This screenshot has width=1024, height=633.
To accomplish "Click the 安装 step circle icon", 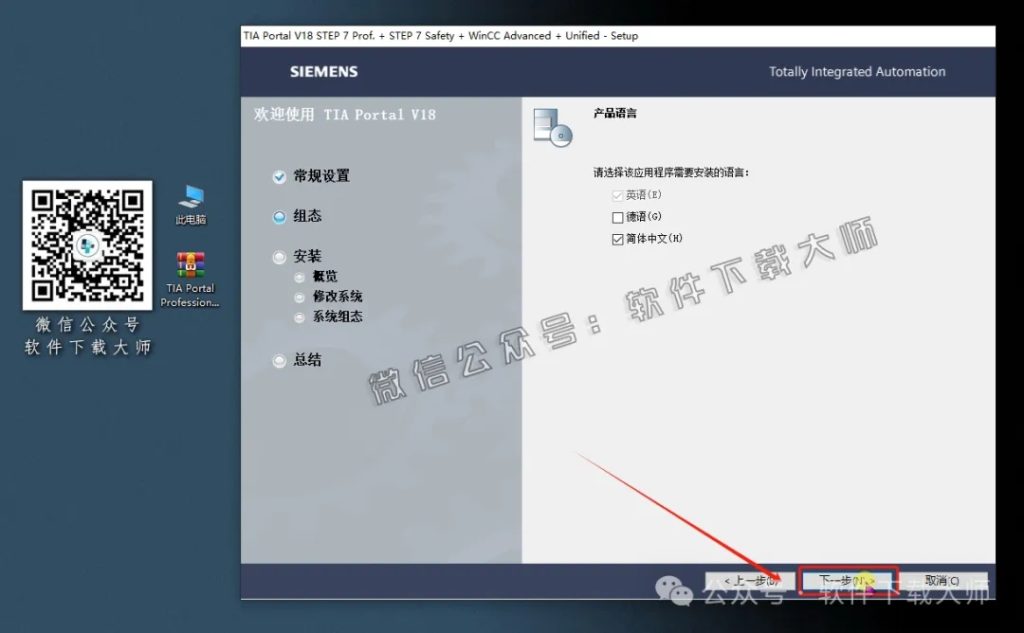I will 278,256.
